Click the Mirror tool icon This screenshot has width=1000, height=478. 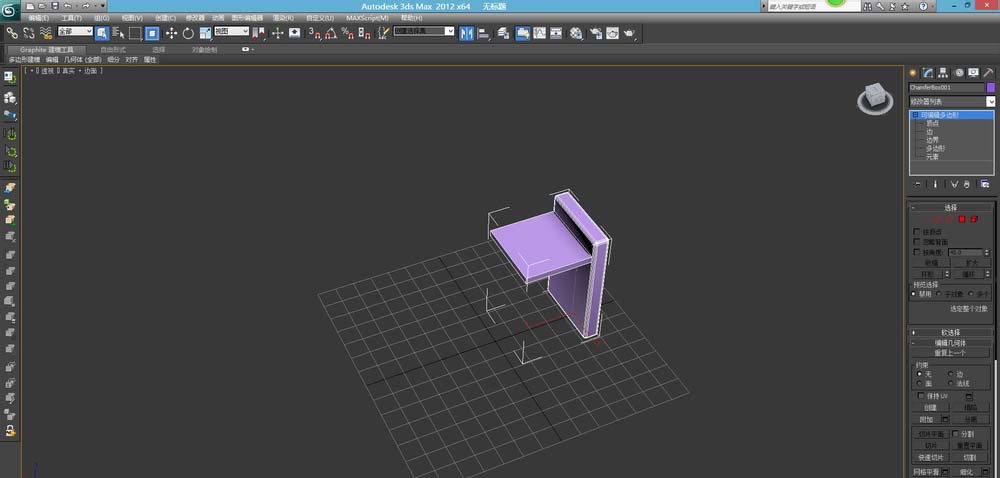pos(467,33)
